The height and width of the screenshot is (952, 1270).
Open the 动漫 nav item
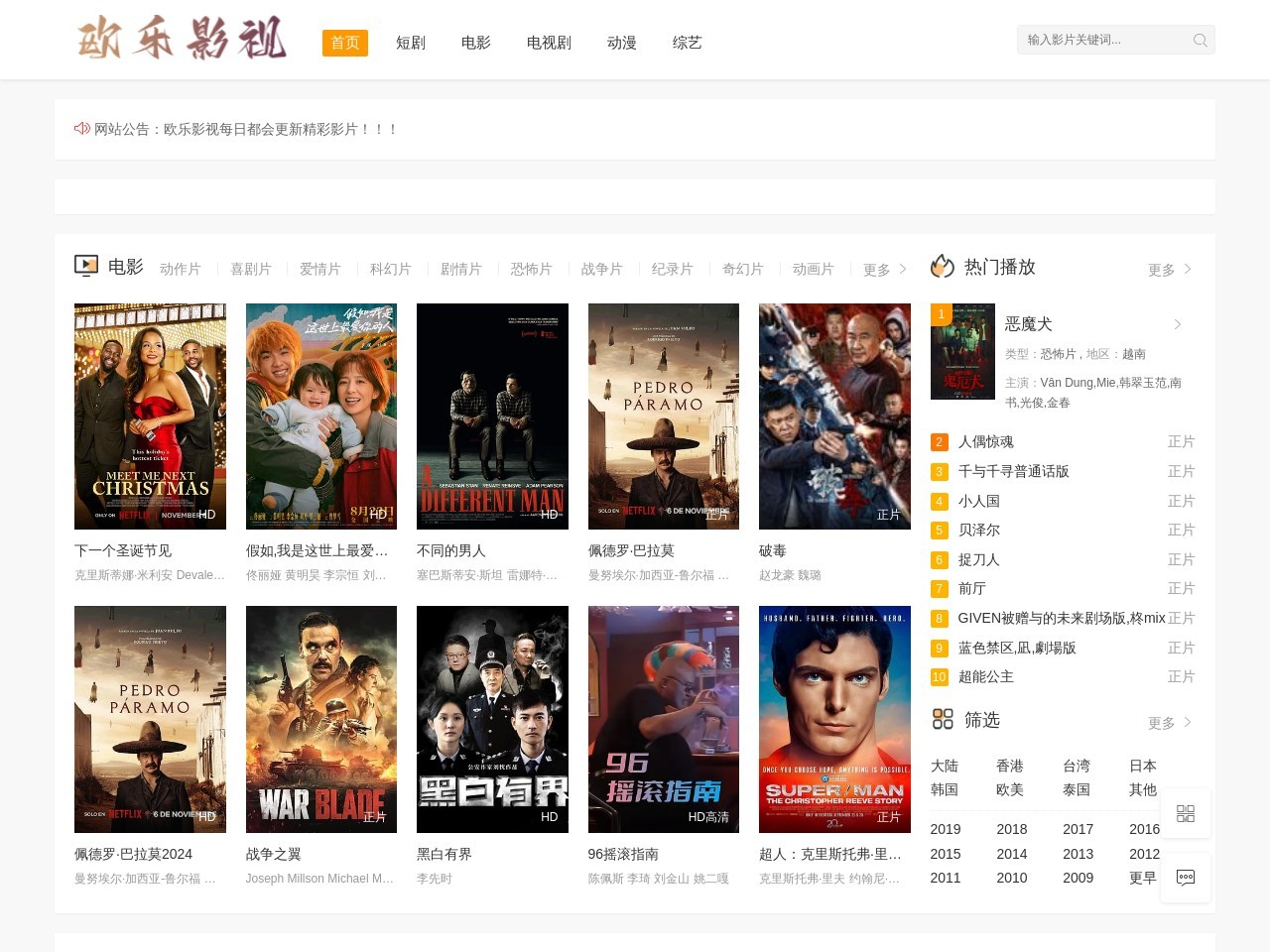(622, 43)
